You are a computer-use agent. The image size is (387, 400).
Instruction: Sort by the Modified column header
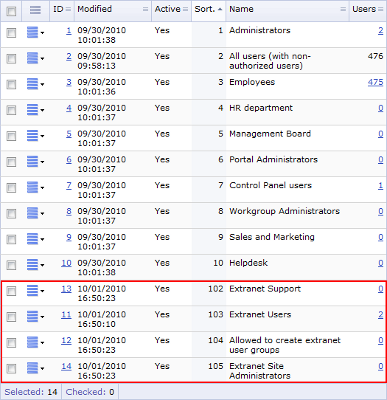click(x=113, y=10)
